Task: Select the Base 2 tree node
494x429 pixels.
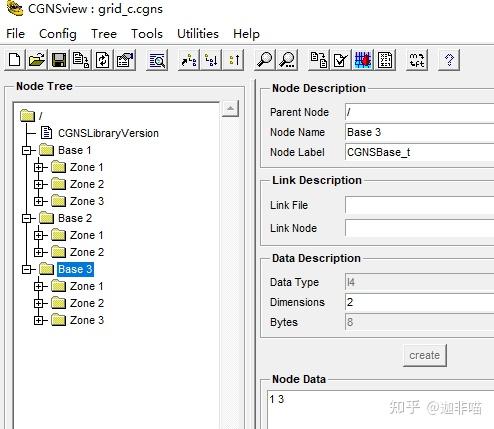Action: 75,218
